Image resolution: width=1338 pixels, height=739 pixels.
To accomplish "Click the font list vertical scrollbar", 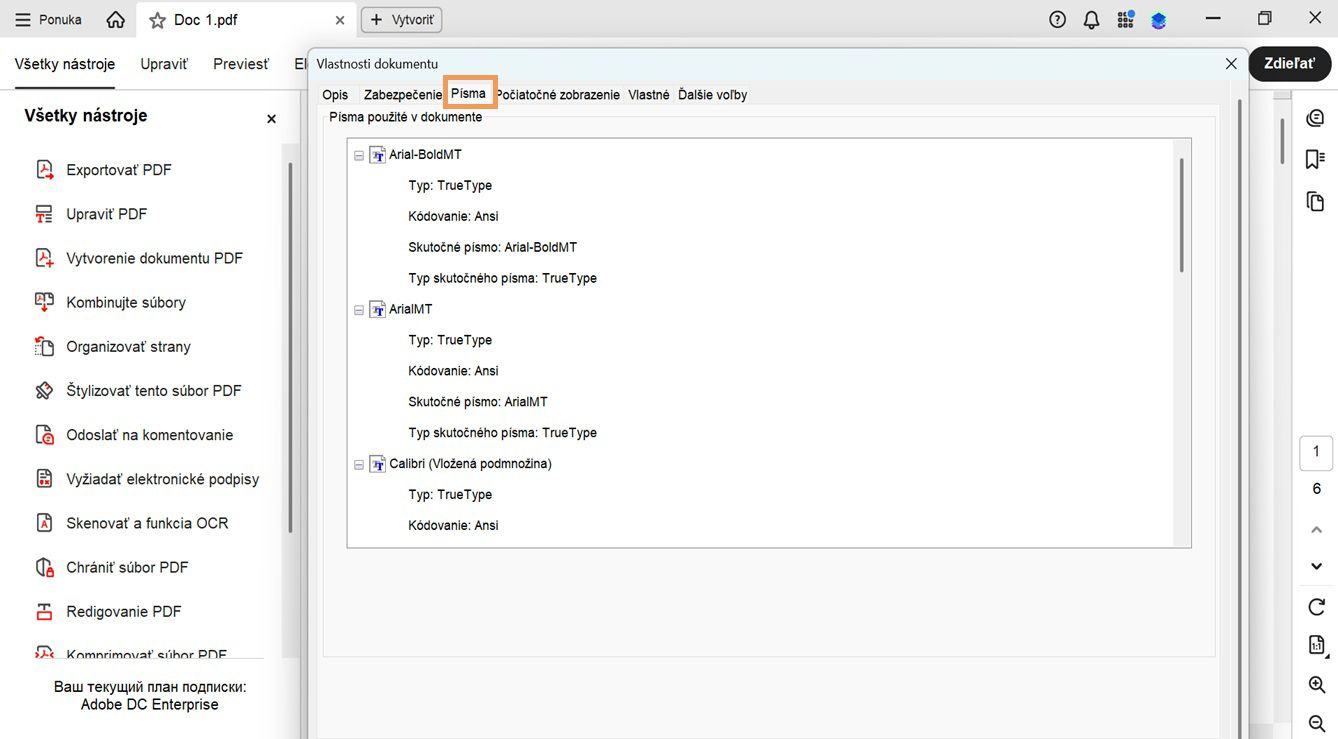I will pyautogui.click(x=1181, y=215).
